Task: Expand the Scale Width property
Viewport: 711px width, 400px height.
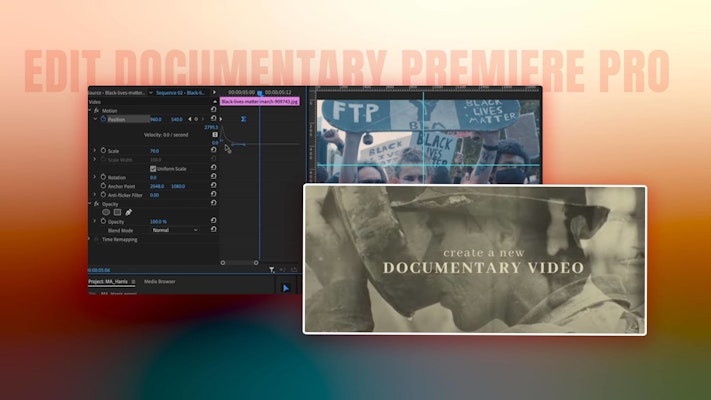Action: pos(95,160)
